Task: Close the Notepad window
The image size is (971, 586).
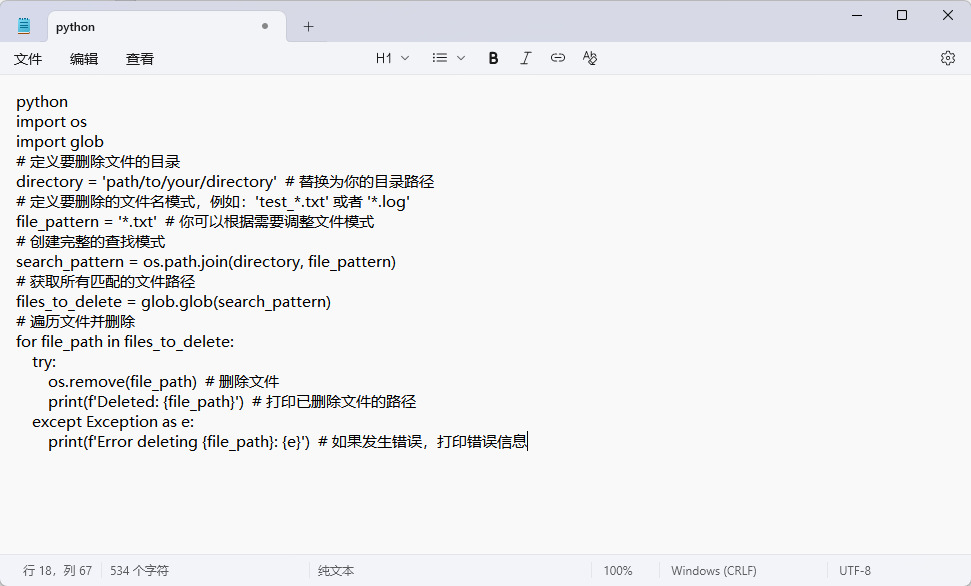Action: (x=947, y=15)
